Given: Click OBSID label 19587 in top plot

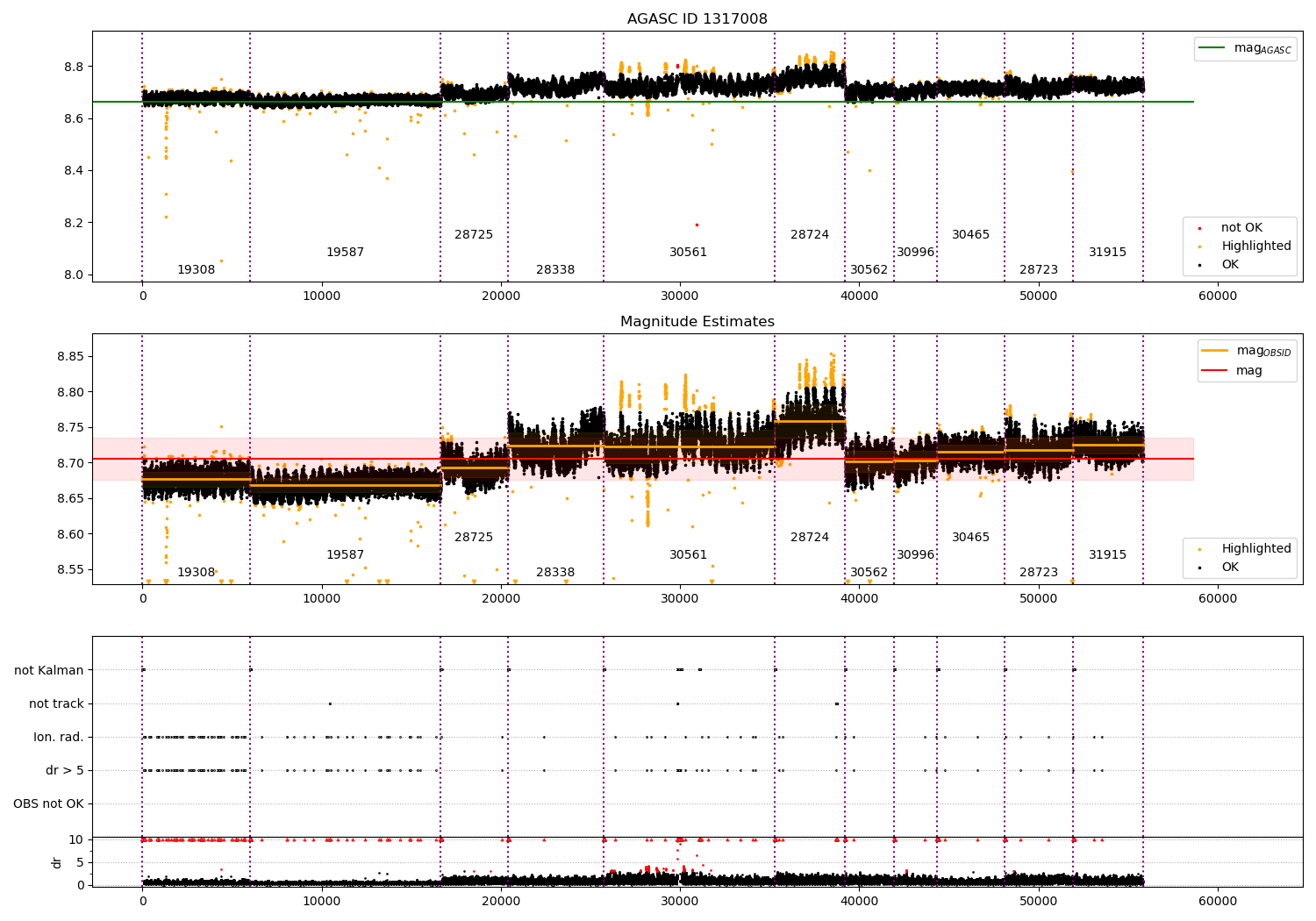Looking at the screenshot, I should click(x=345, y=253).
